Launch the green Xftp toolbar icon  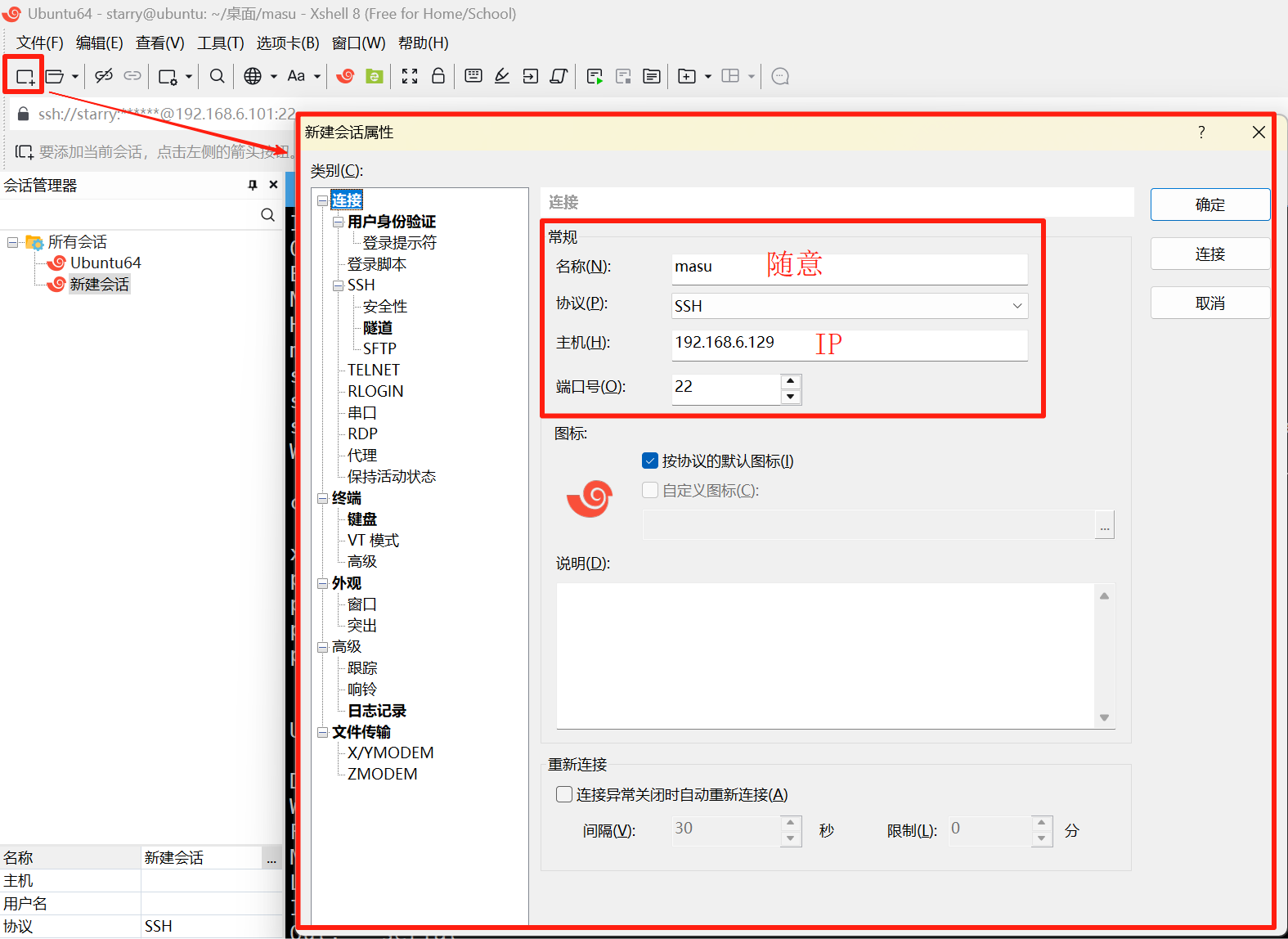coord(375,76)
